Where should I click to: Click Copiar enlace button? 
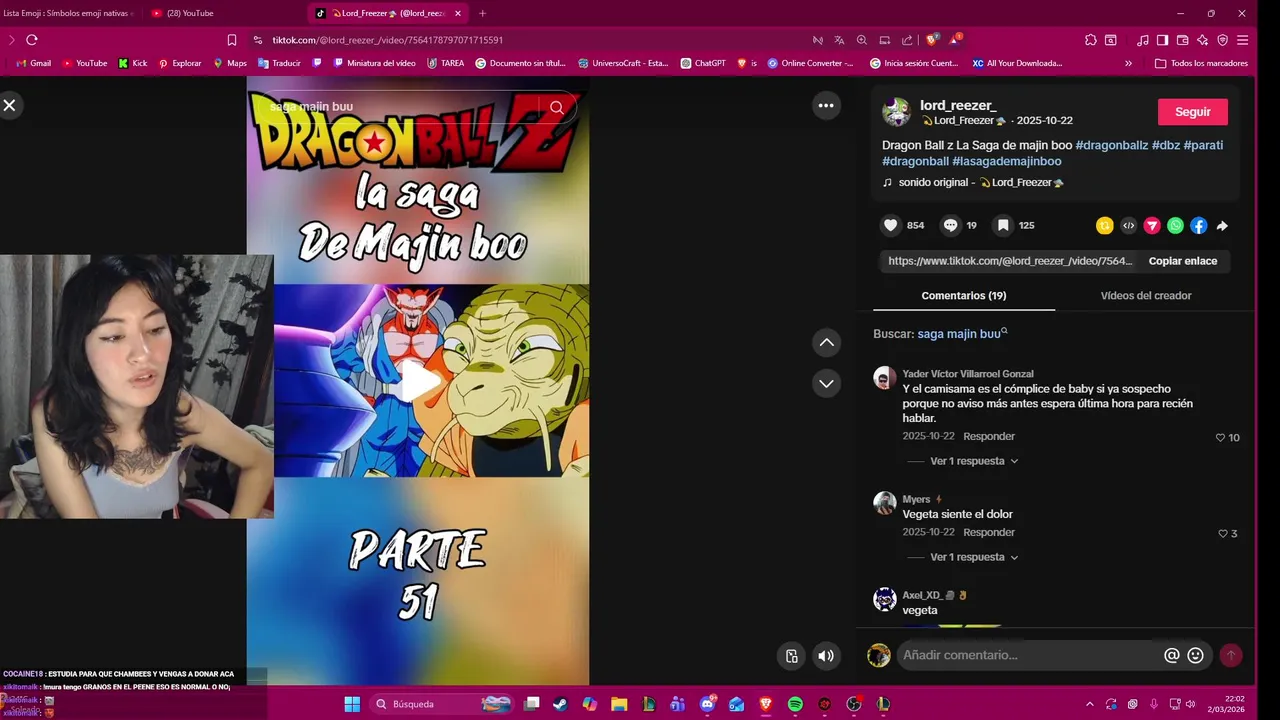pyautogui.click(x=1183, y=261)
